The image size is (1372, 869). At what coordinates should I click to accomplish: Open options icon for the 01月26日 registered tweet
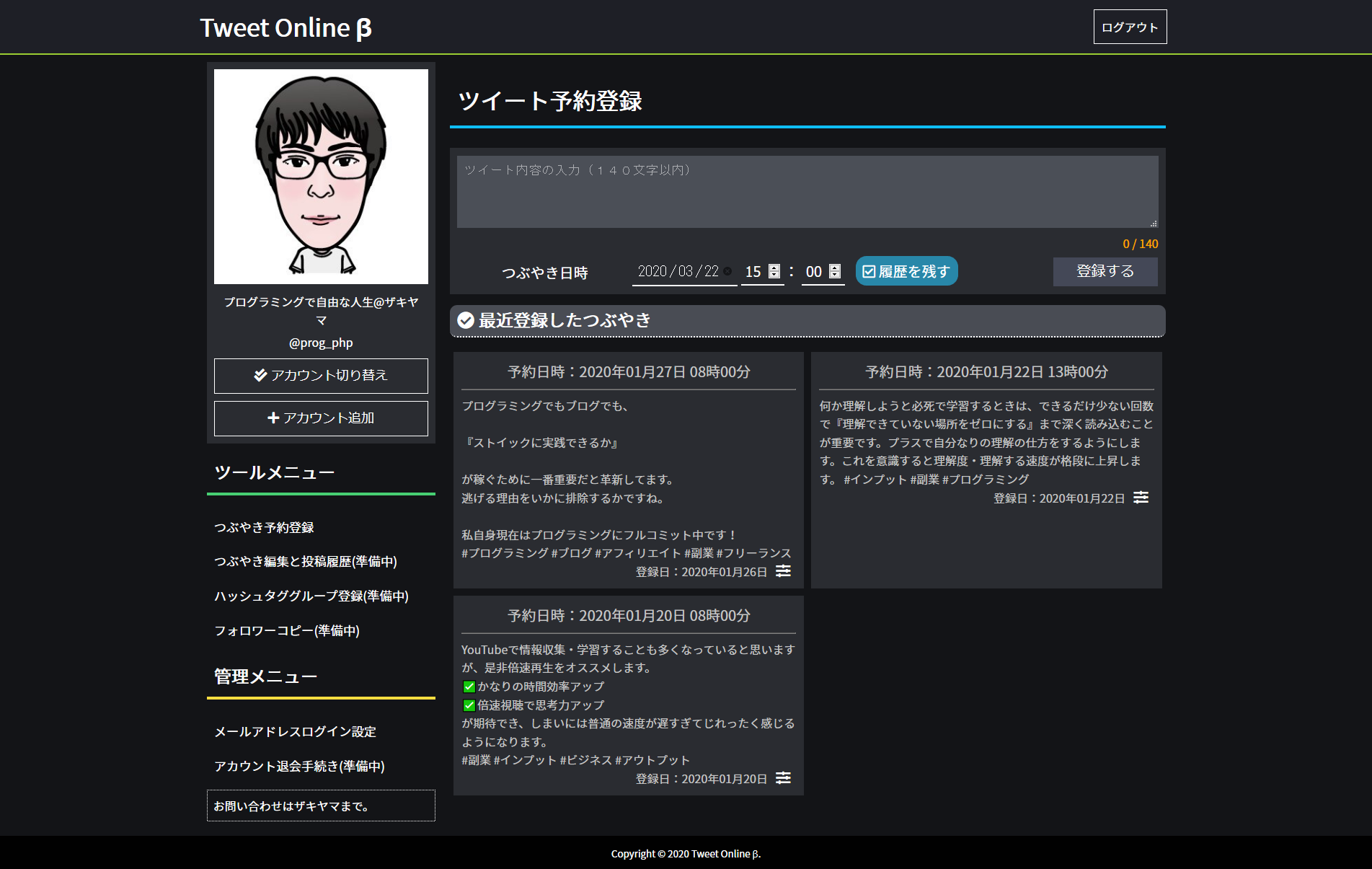783,571
